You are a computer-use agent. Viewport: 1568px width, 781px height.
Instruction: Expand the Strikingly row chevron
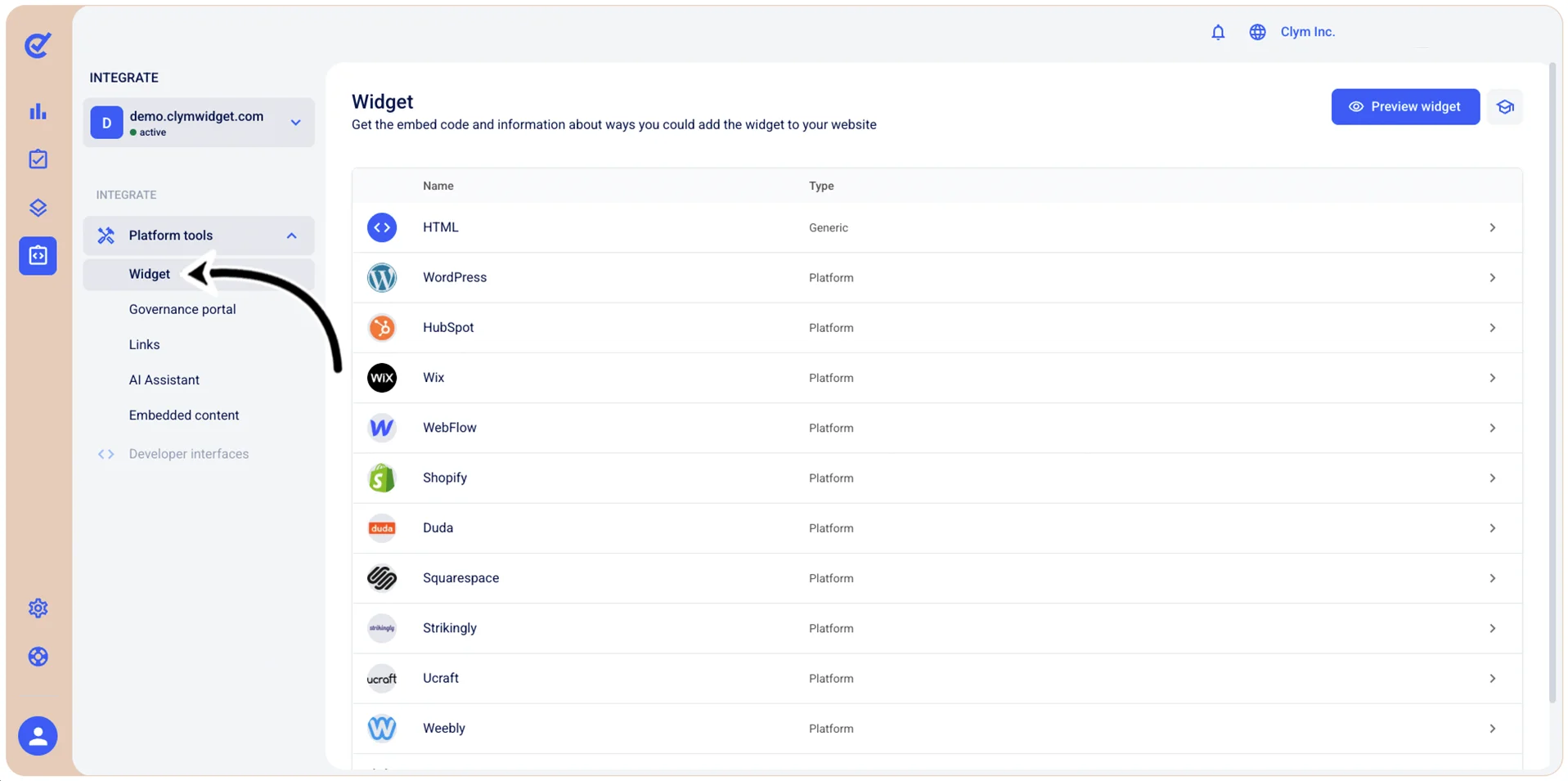[1493, 628]
